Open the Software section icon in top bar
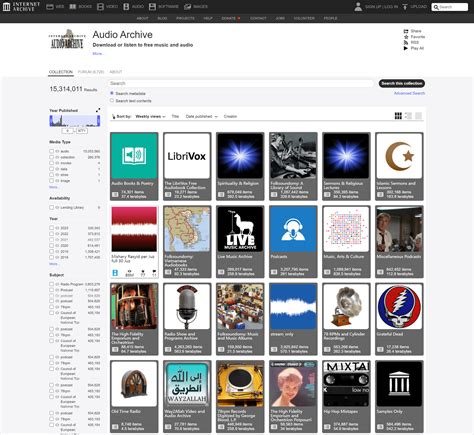The height and width of the screenshot is (435, 474). tap(152, 7)
